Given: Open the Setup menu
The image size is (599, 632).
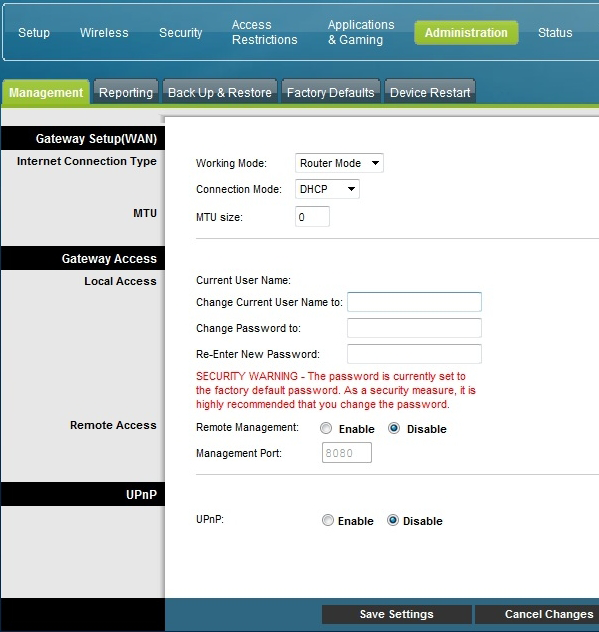Looking at the screenshot, I should click(34, 33).
